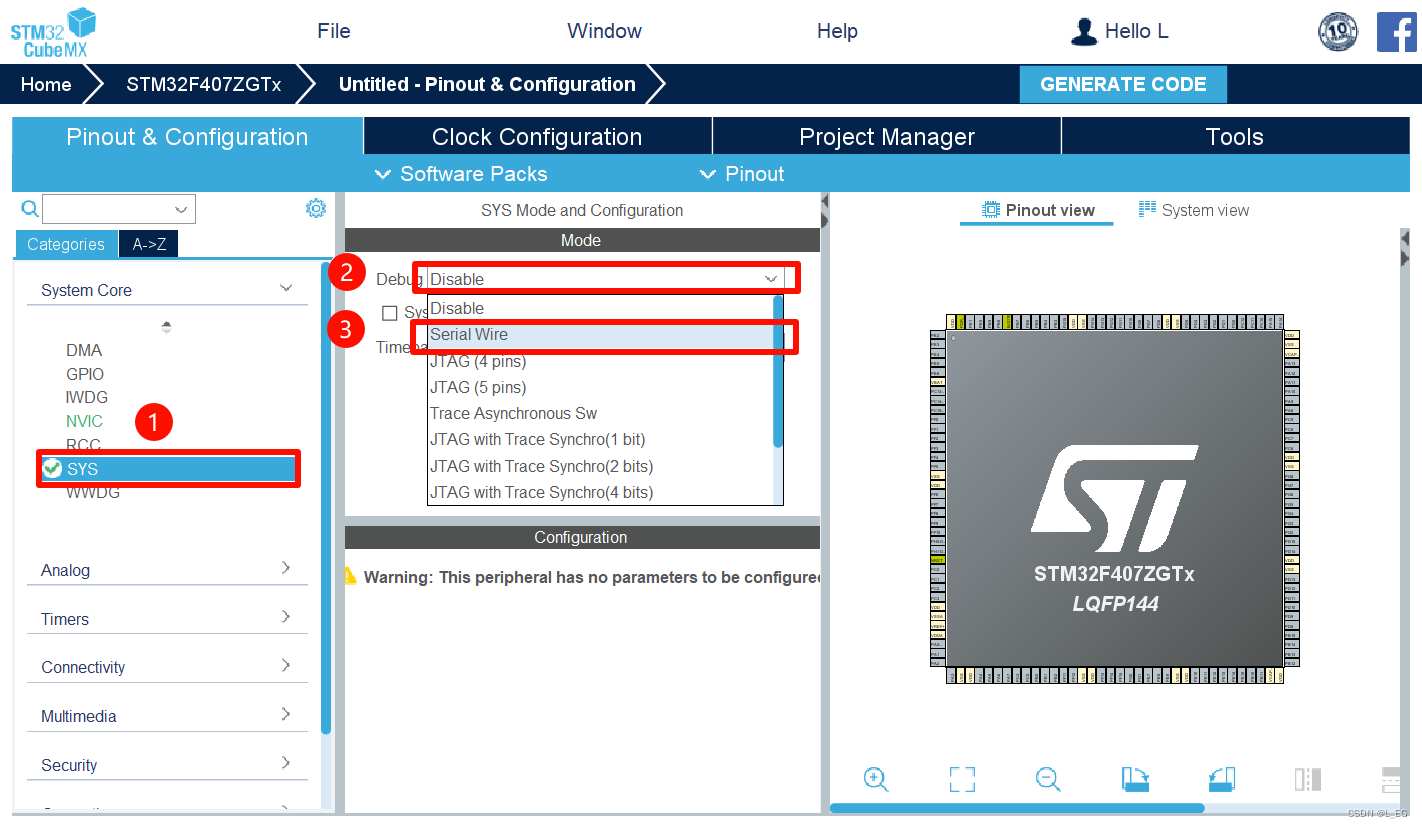
Task: Choose JTAG with Trace Synchro(4 bits)
Action: tap(601, 492)
